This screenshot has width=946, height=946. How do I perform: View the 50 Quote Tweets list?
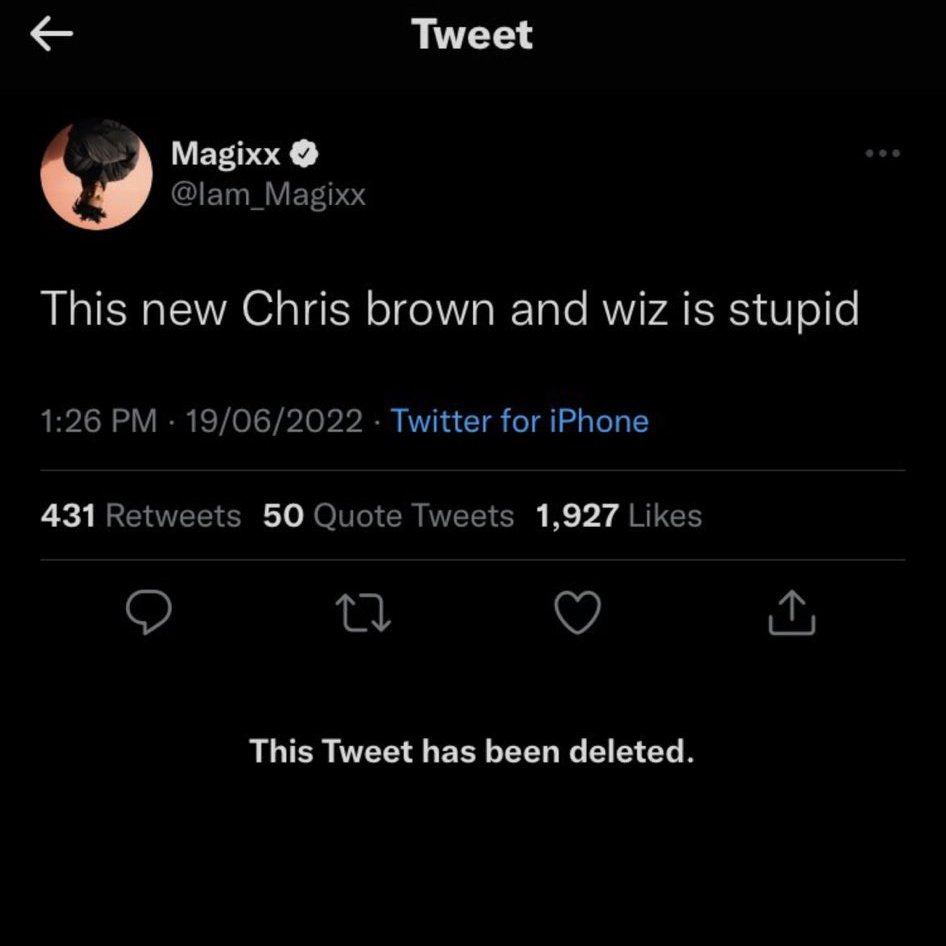(x=388, y=516)
